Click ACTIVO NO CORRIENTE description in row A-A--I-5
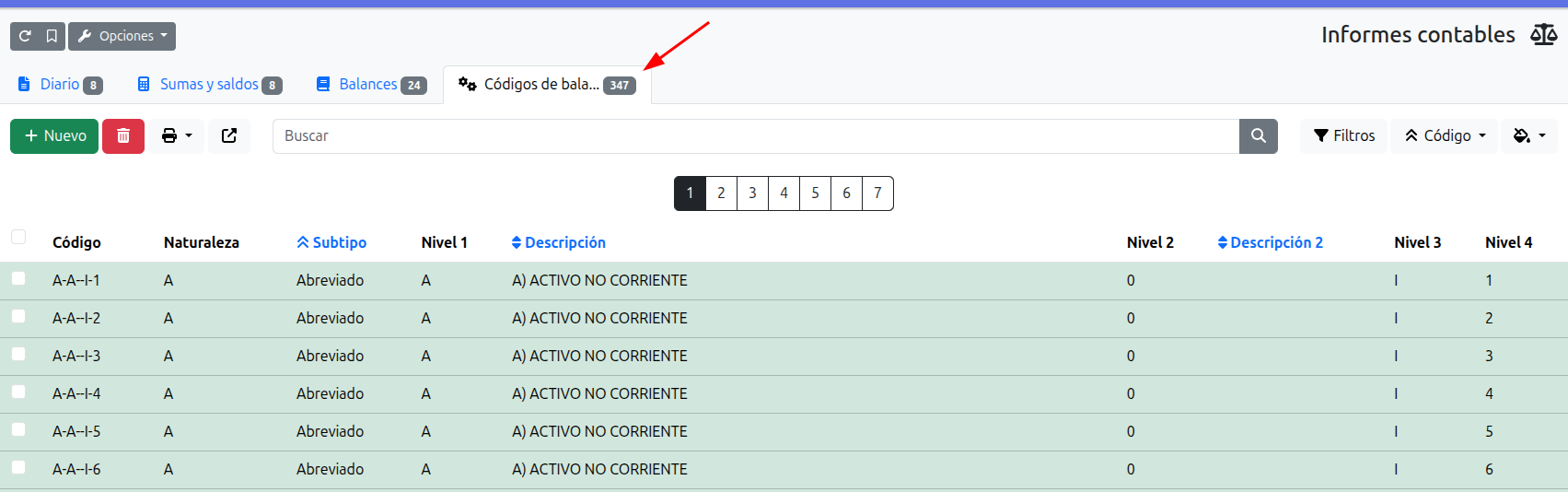The width and height of the screenshot is (1568, 492). (599, 431)
